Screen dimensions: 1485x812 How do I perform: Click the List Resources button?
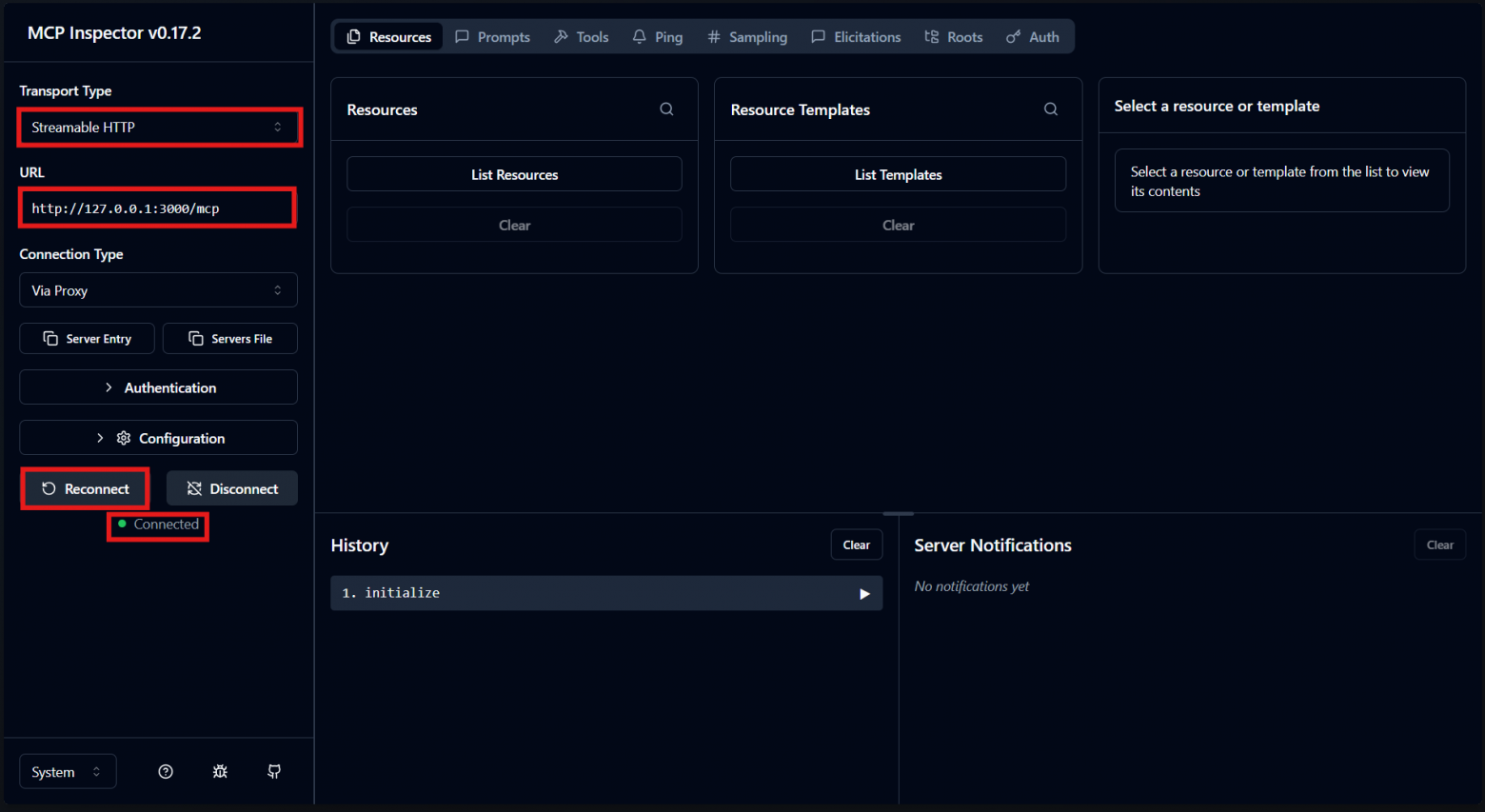point(514,175)
